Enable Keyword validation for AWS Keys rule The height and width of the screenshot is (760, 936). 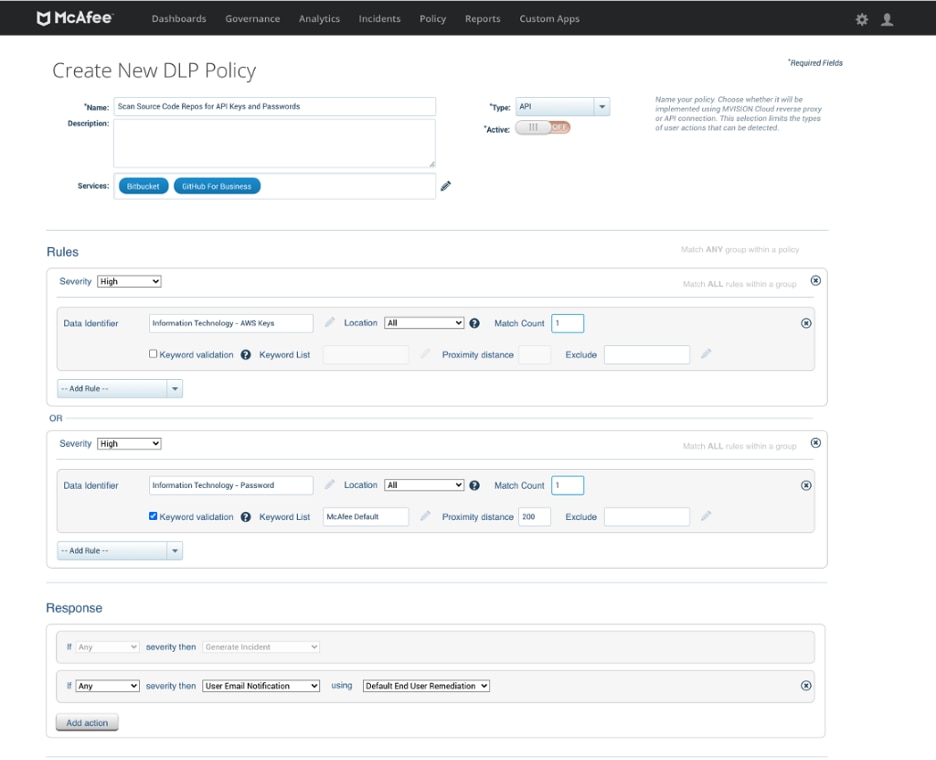153,354
